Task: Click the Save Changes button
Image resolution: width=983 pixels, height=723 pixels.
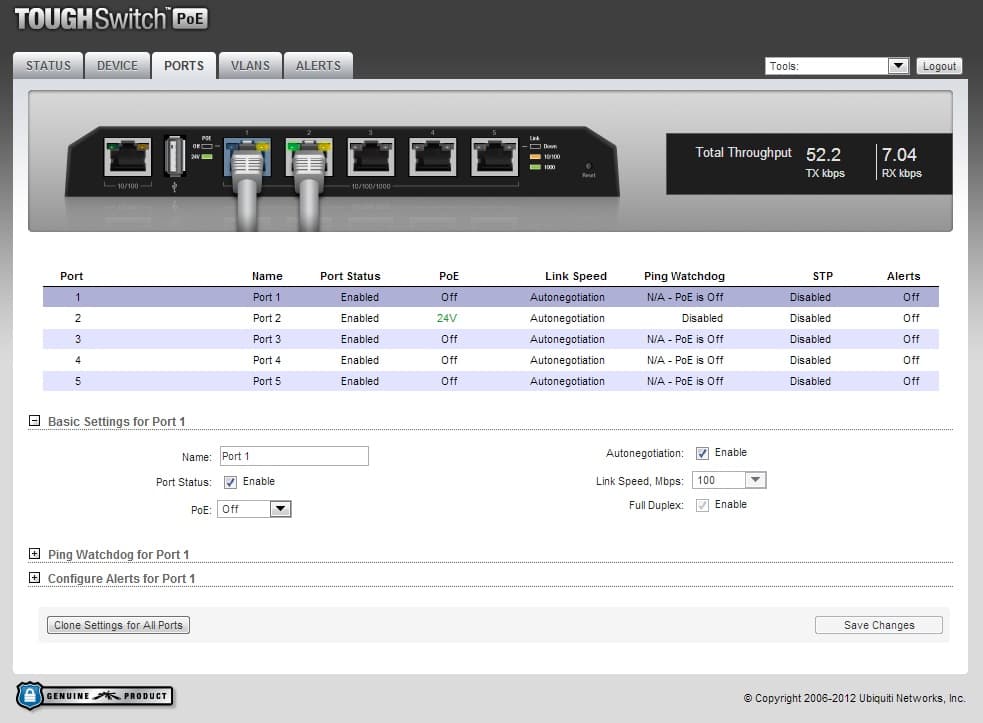Action: click(879, 625)
